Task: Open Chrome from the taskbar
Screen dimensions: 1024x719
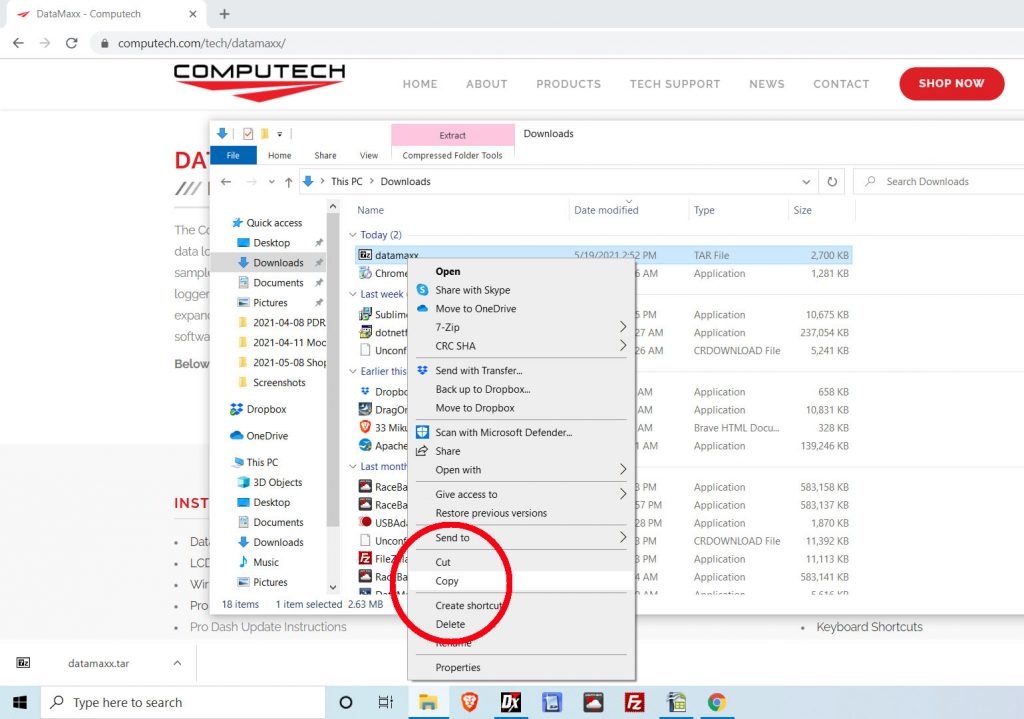Action: coord(716,703)
